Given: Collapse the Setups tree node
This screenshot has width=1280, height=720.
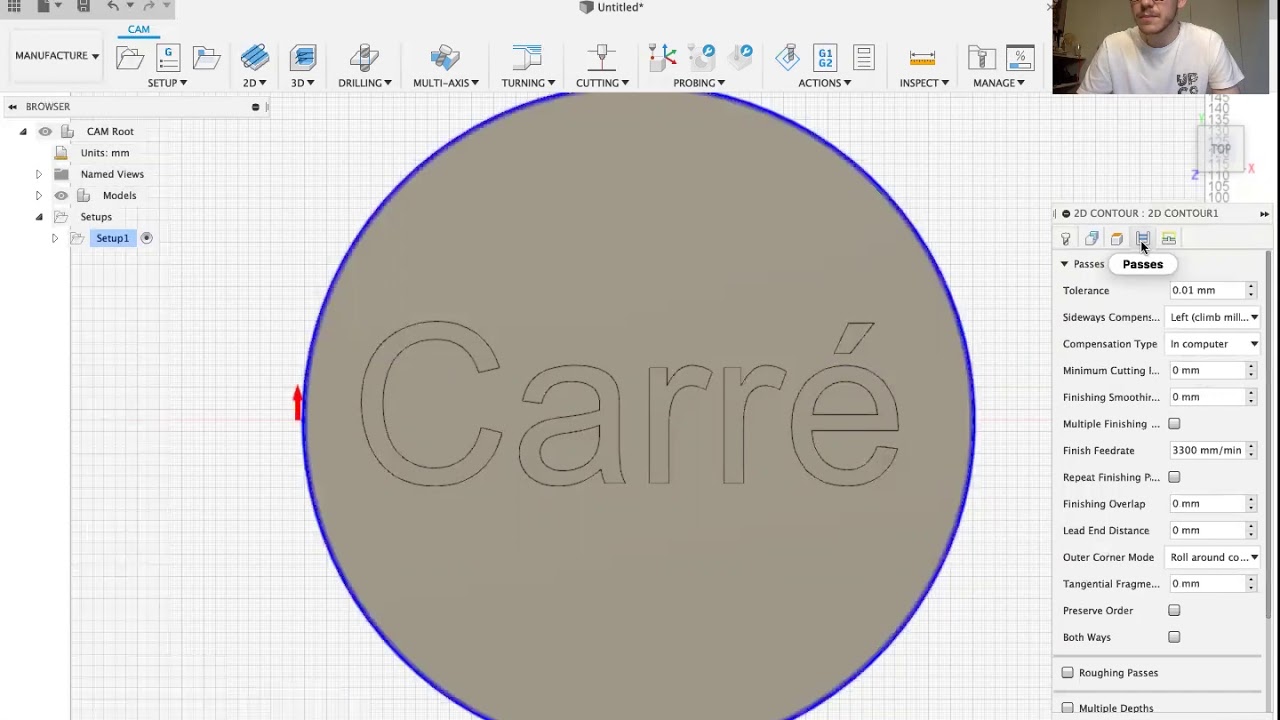Looking at the screenshot, I should pos(39,217).
